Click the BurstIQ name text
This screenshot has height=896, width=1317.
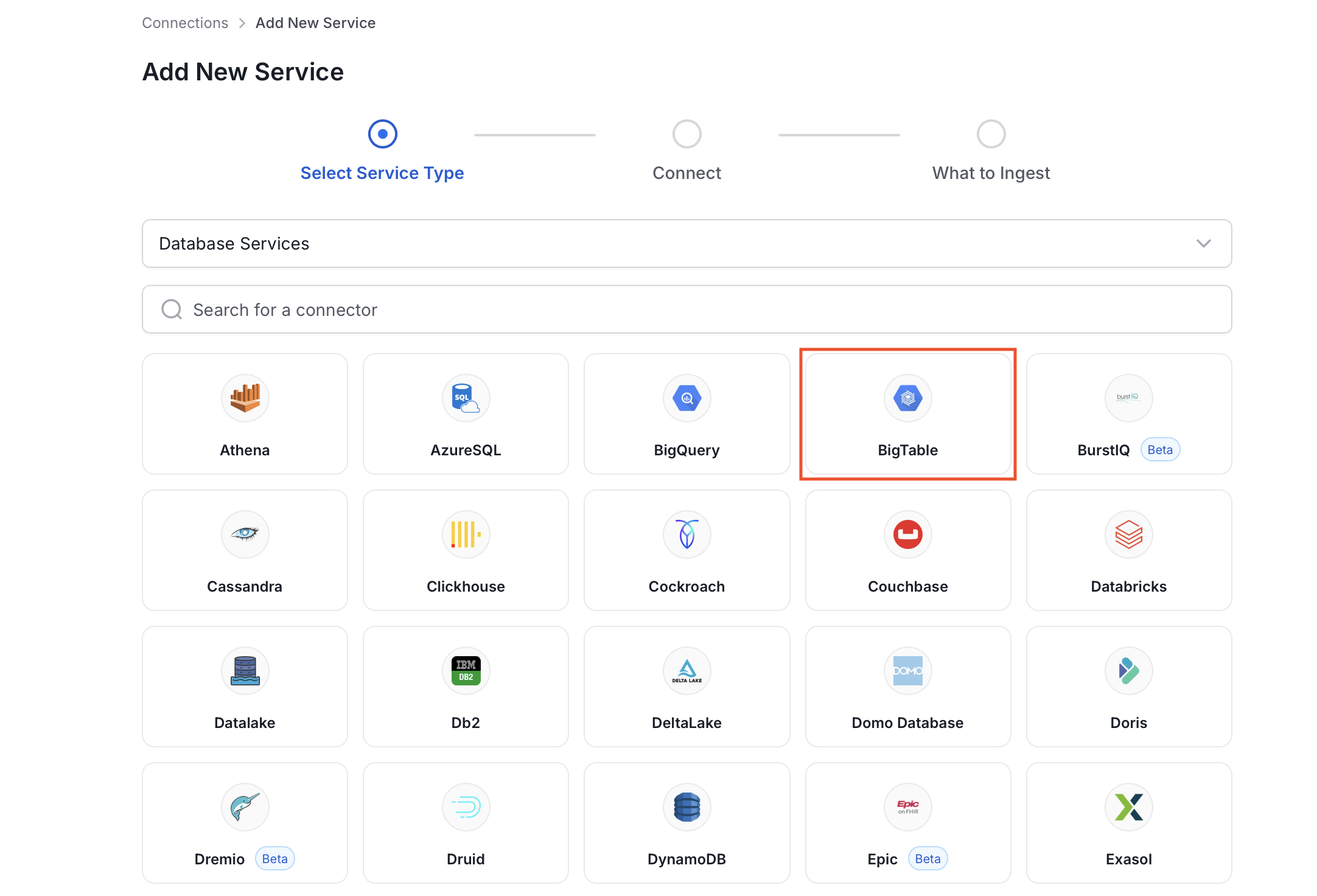click(1103, 450)
